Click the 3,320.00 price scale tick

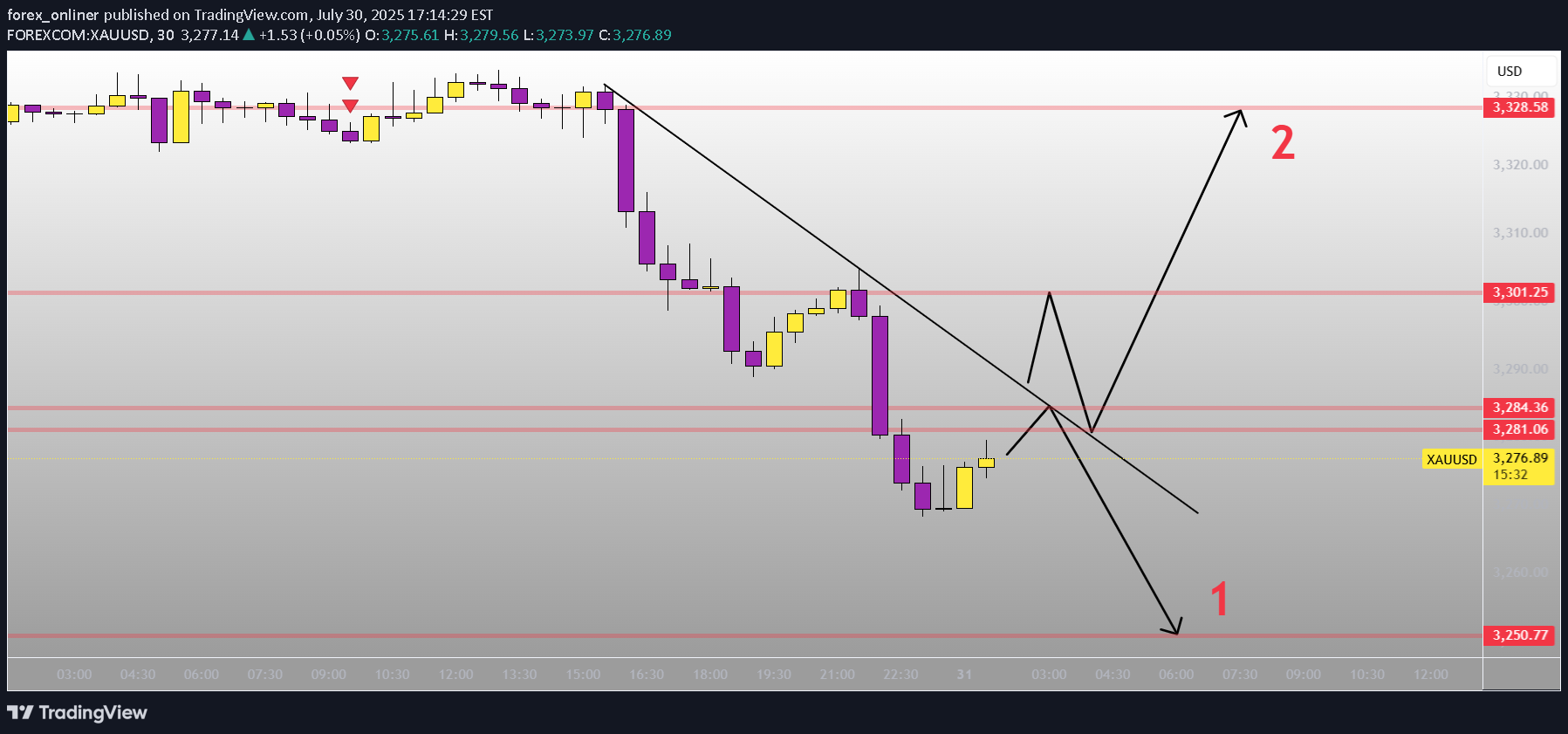point(1520,165)
